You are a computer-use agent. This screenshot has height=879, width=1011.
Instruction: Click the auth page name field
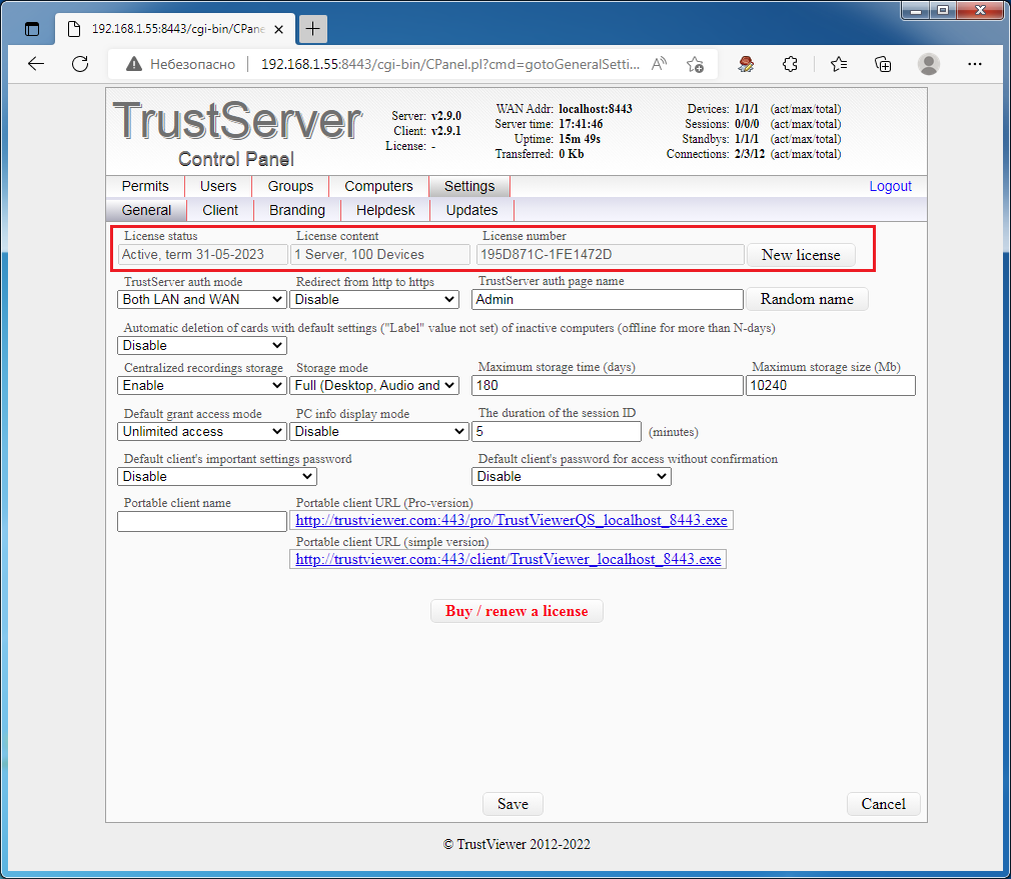pos(607,299)
